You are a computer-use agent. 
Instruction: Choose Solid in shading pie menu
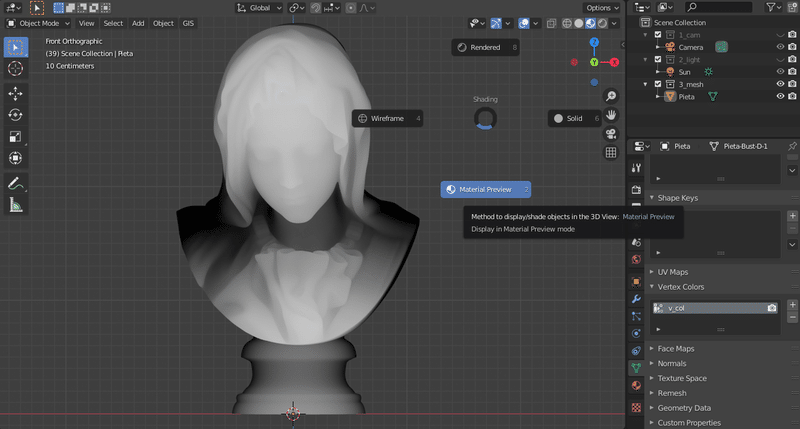[574, 118]
